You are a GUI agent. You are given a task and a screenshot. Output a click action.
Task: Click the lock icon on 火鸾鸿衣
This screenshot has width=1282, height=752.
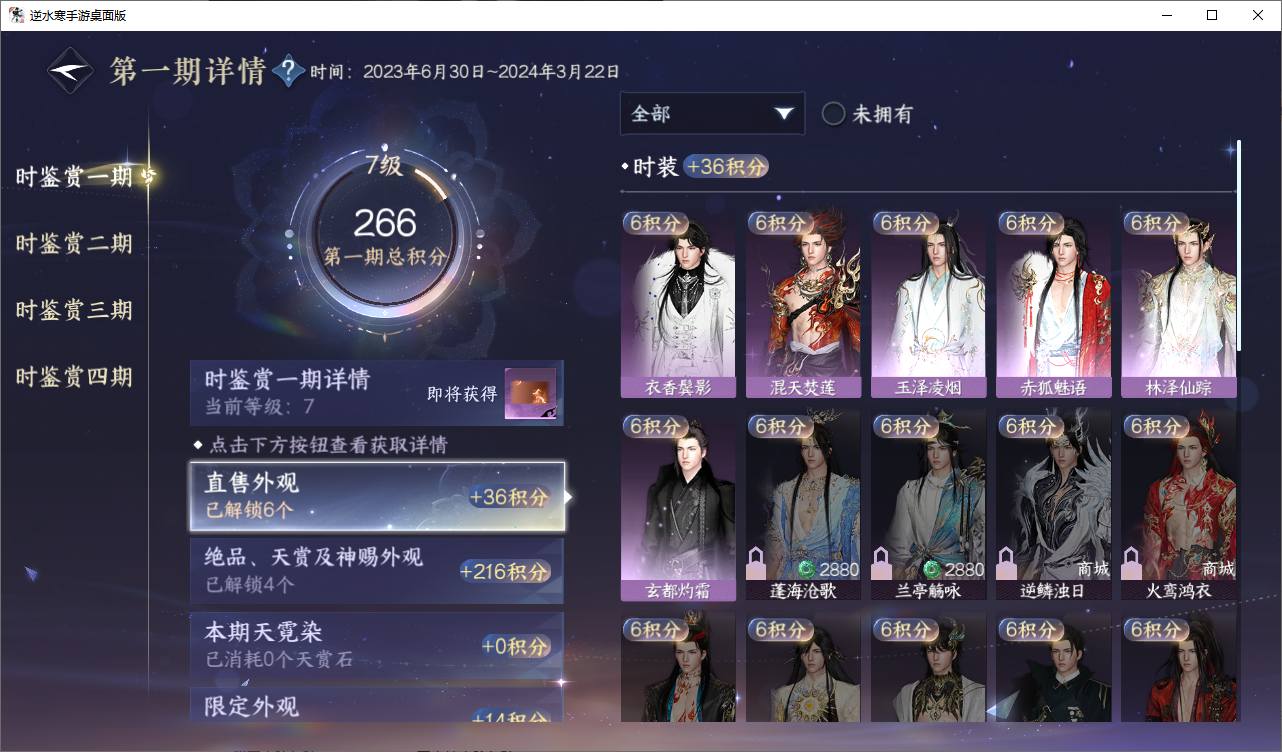1131,563
